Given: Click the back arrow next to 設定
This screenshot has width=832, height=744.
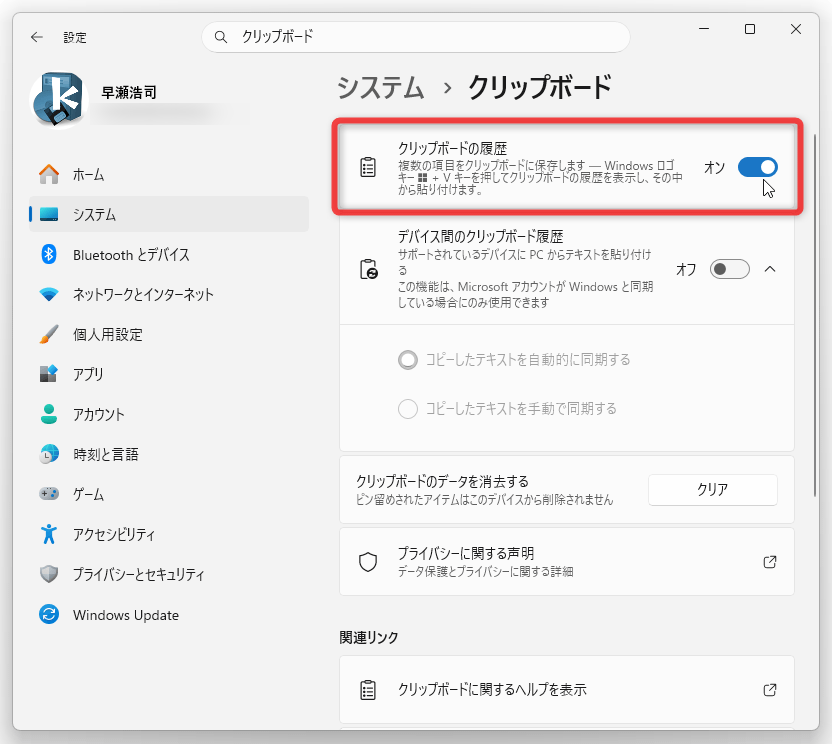Looking at the screenshot, I should click(37, 37).
